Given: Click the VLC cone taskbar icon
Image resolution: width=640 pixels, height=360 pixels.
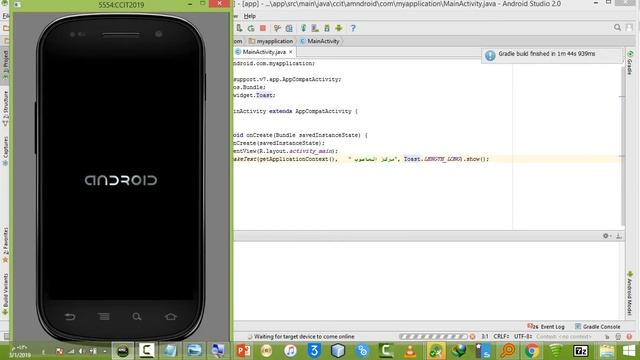Looking at the screenshot, I should tap(410, 351).
